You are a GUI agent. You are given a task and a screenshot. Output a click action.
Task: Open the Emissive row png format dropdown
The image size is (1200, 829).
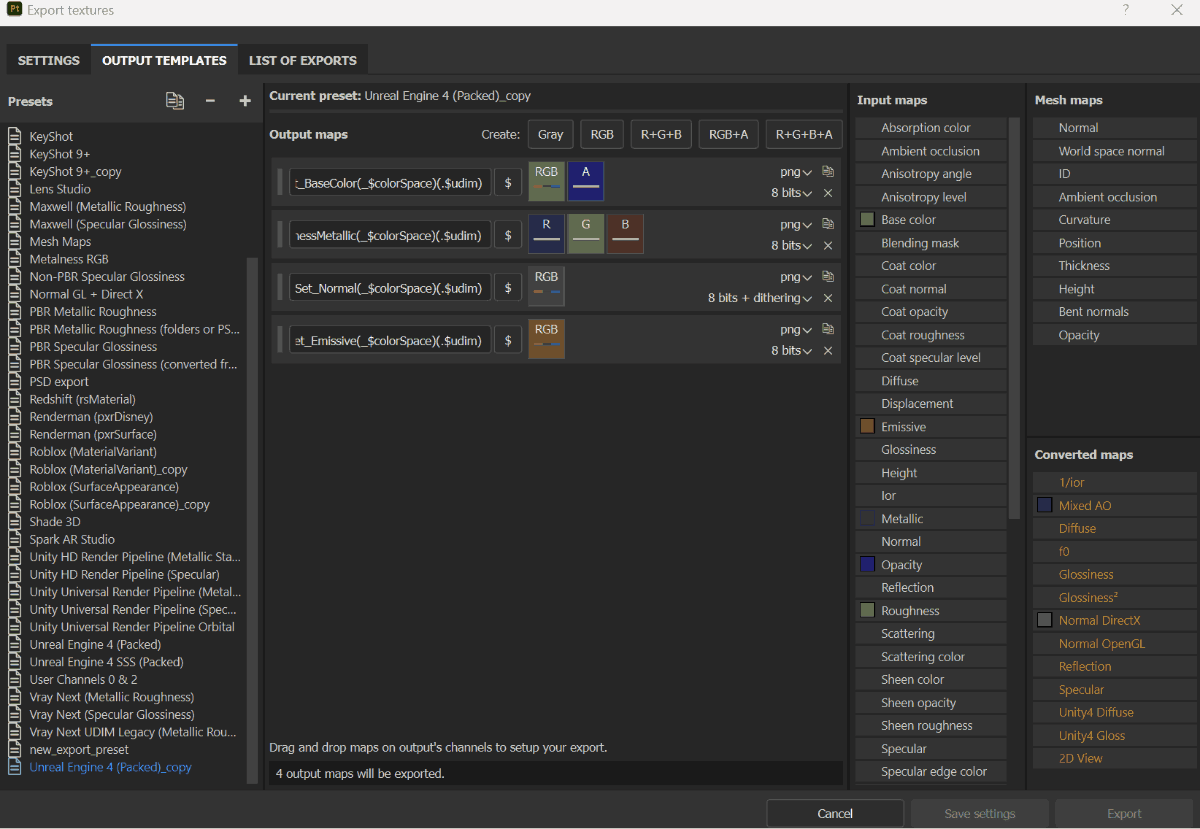(797, 329)
